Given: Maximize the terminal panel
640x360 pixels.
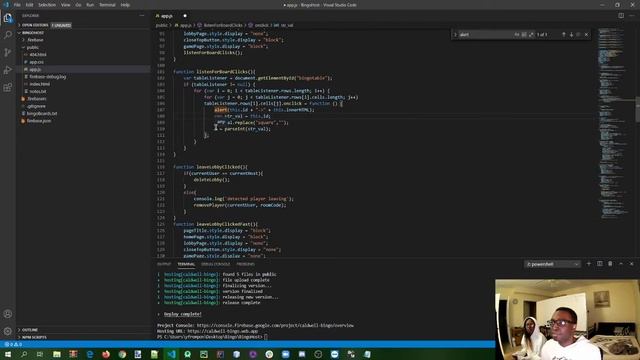Looking at the screenshot, I should [x=621, y=264].
